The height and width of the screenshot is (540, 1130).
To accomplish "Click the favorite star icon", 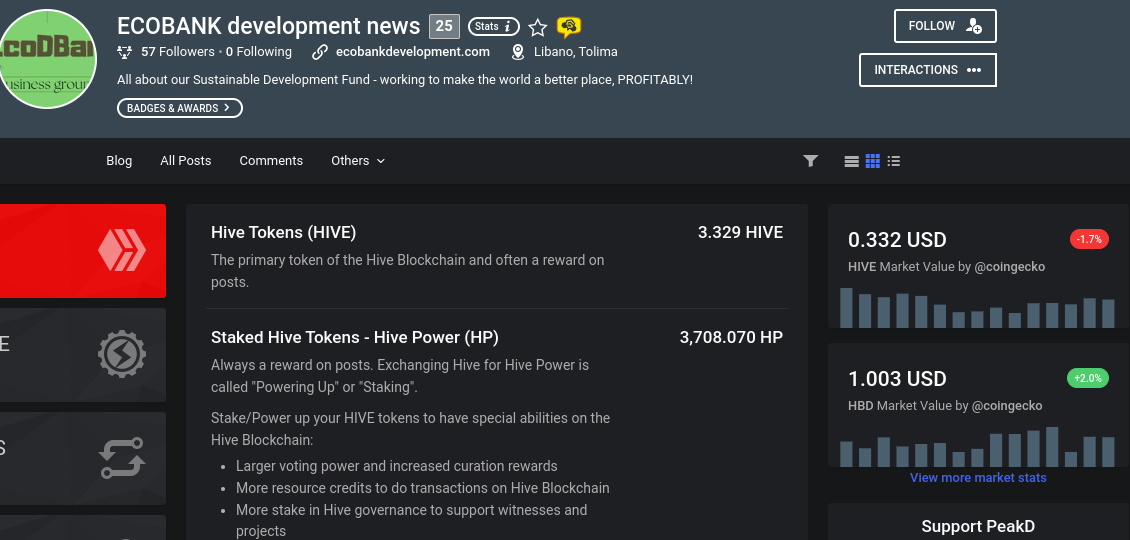I will pyautogui.click(x=538, y=27).
